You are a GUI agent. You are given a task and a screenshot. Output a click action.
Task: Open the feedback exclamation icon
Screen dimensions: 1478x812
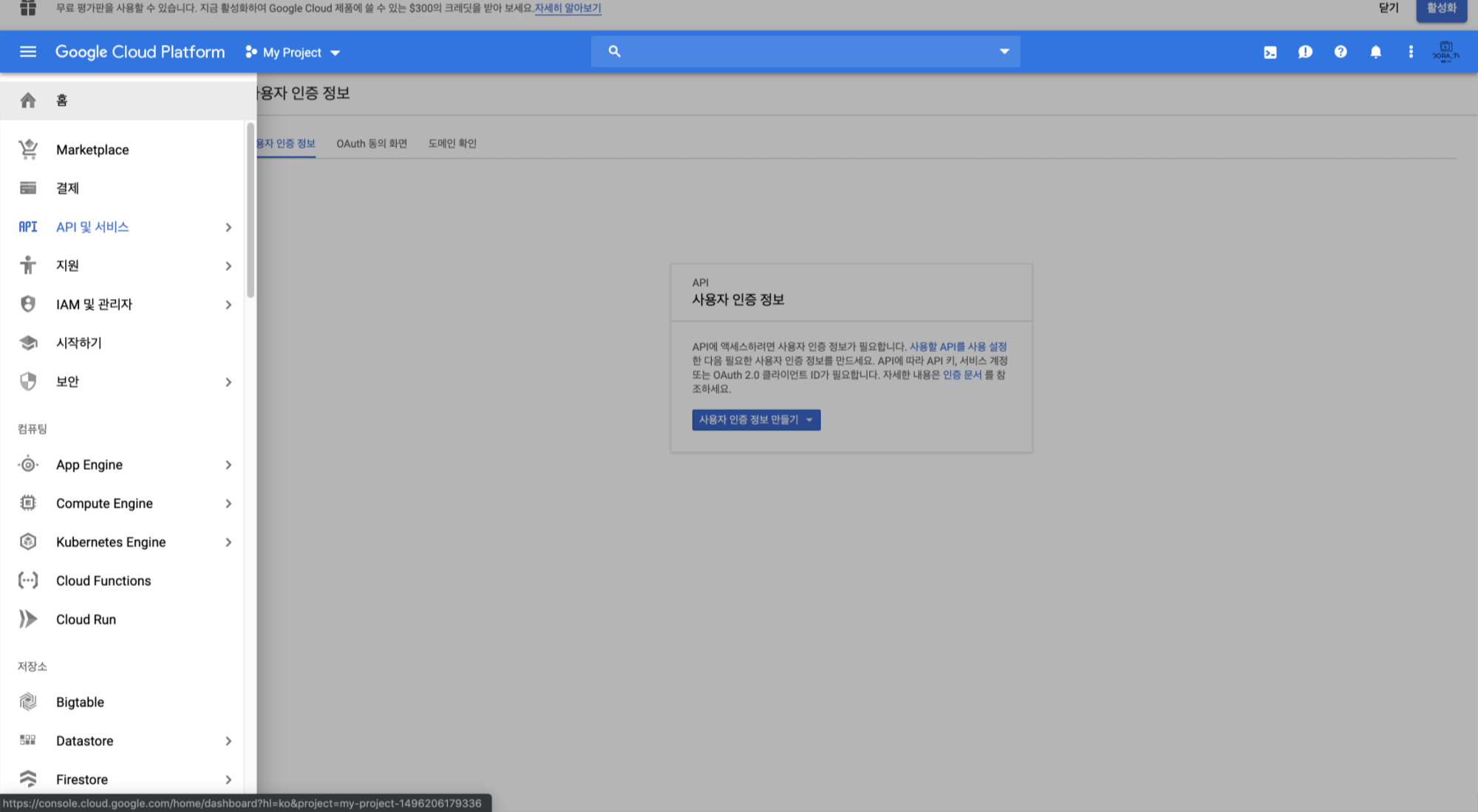coord(1305,52)
